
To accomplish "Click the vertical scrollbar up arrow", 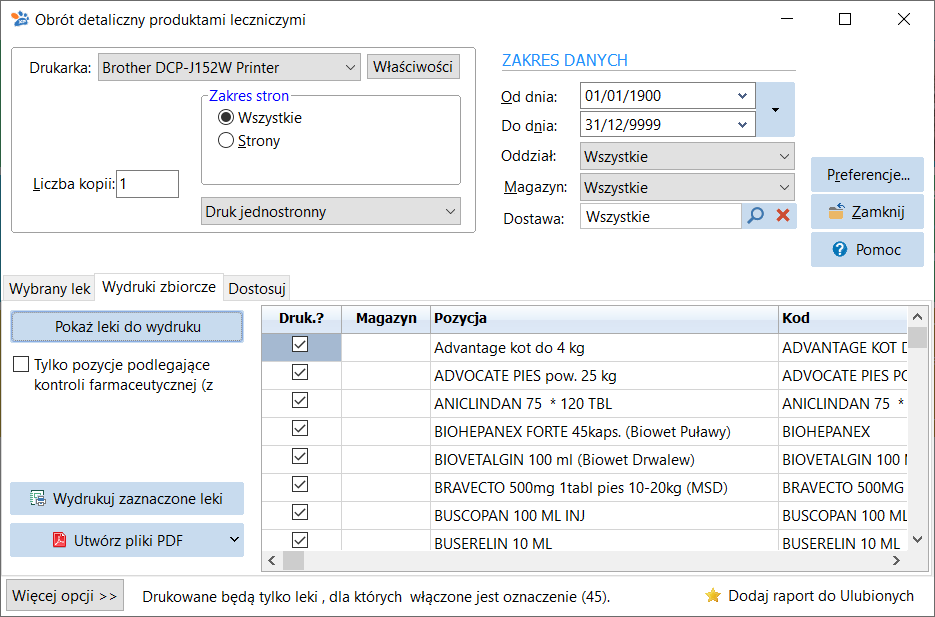I will pyautogui.click(x=918, y=317).
